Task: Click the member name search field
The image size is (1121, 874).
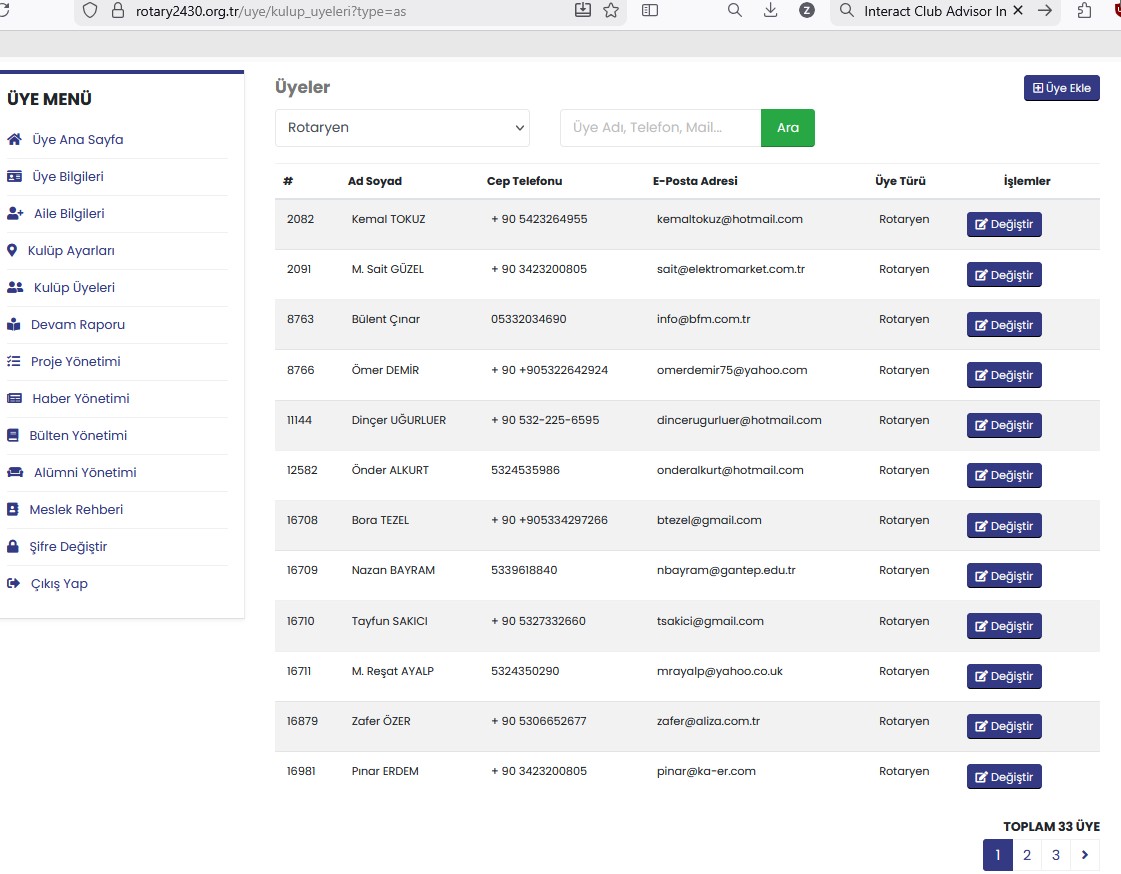Action: tap(660, 128)
